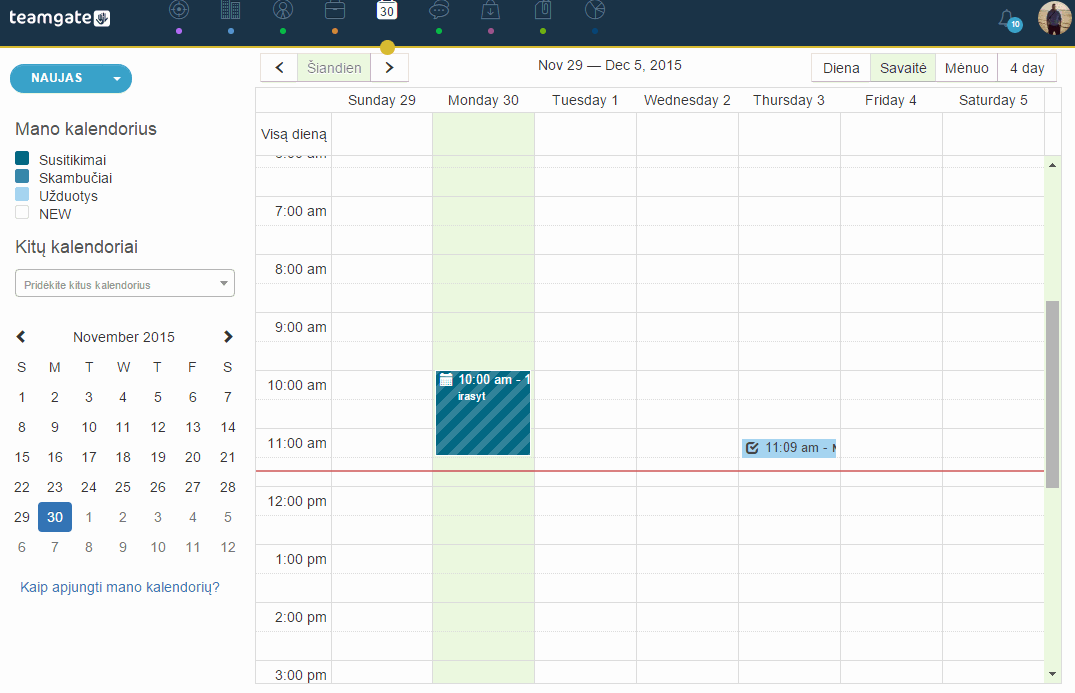
Task: Go to the previous week with left arrow
Action: point(279,67)
